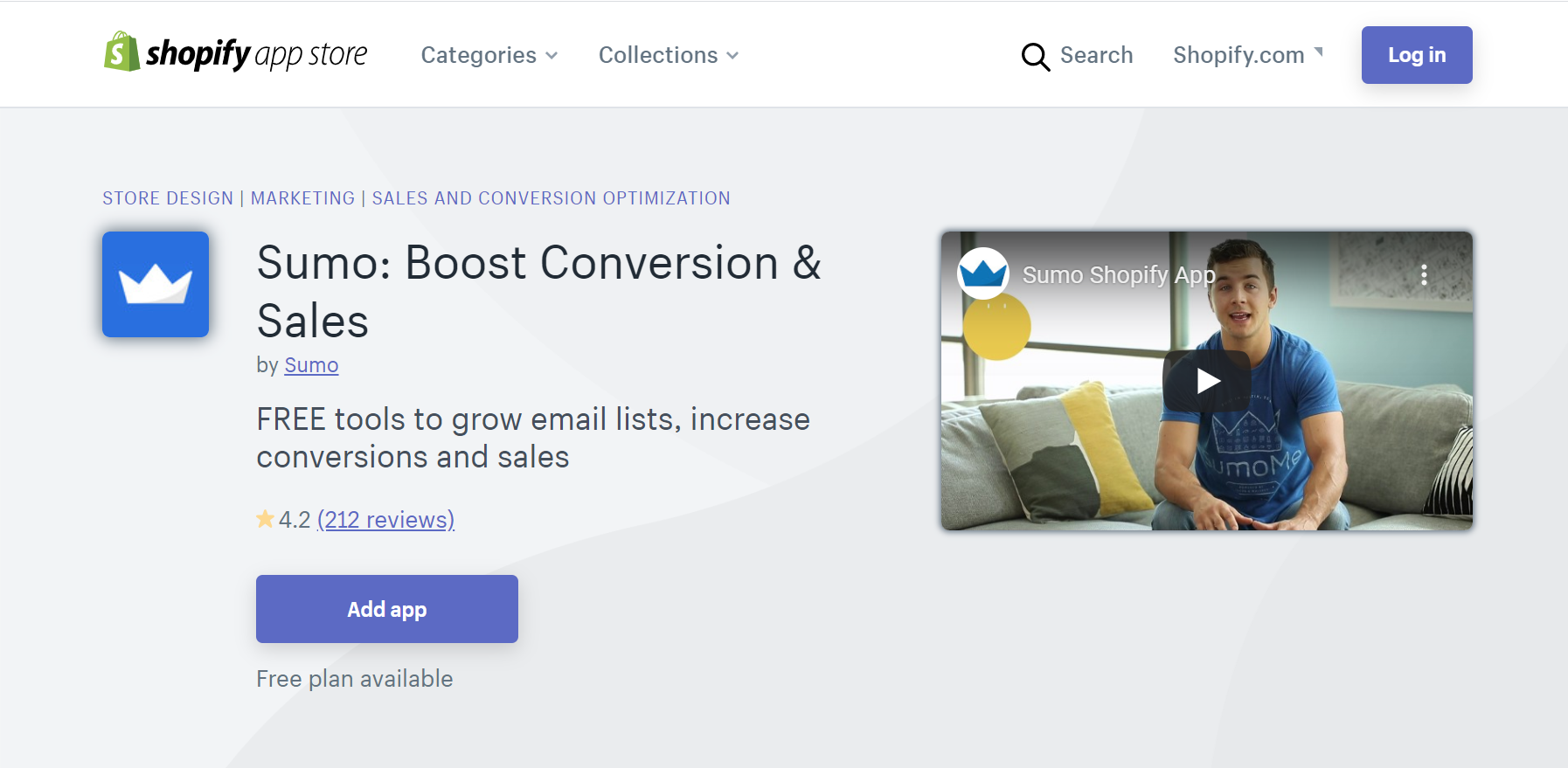1568x768 pixels.
Task: Open the Marketing category link
Action: click(302, 198)
